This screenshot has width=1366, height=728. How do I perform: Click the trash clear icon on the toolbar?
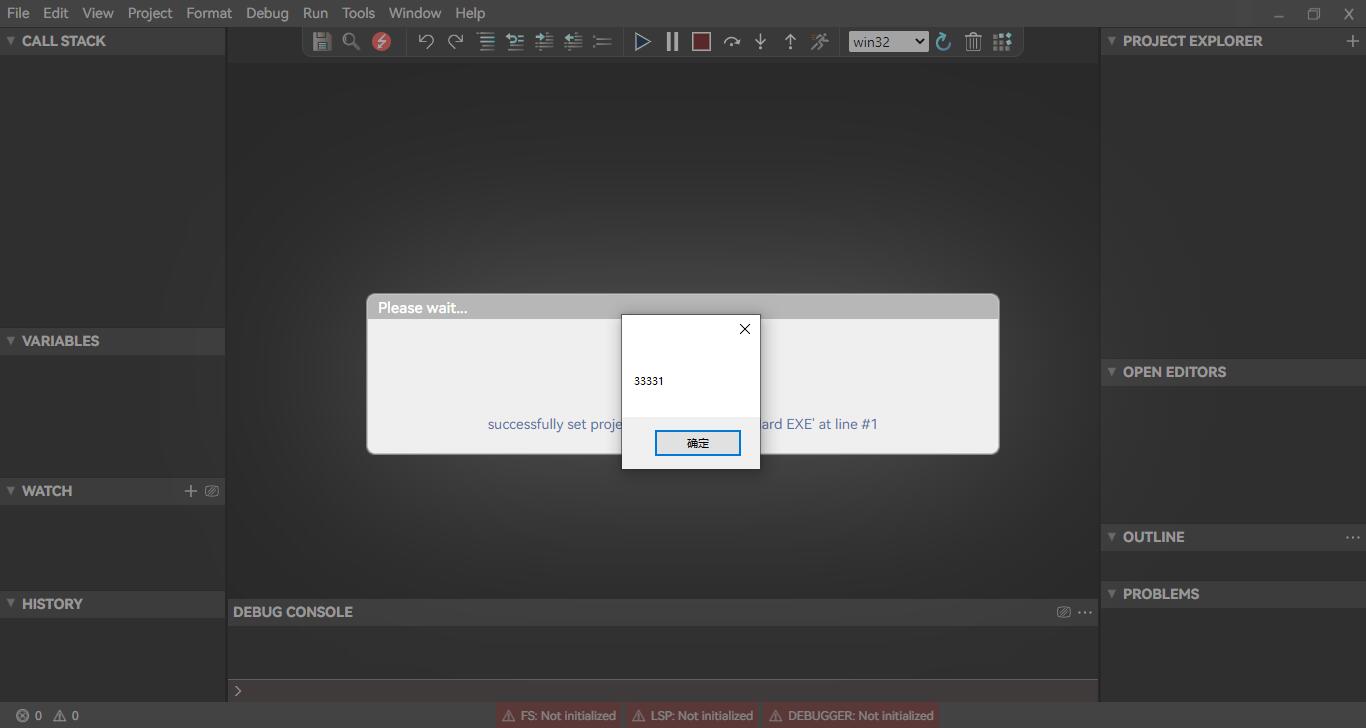tap(972, 41)
